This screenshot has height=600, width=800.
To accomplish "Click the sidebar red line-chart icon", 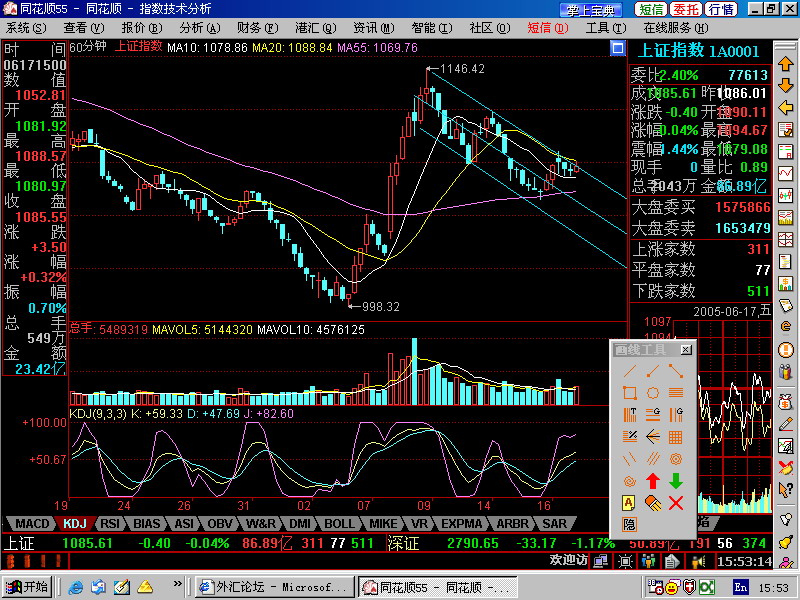I will coord(786,173).
